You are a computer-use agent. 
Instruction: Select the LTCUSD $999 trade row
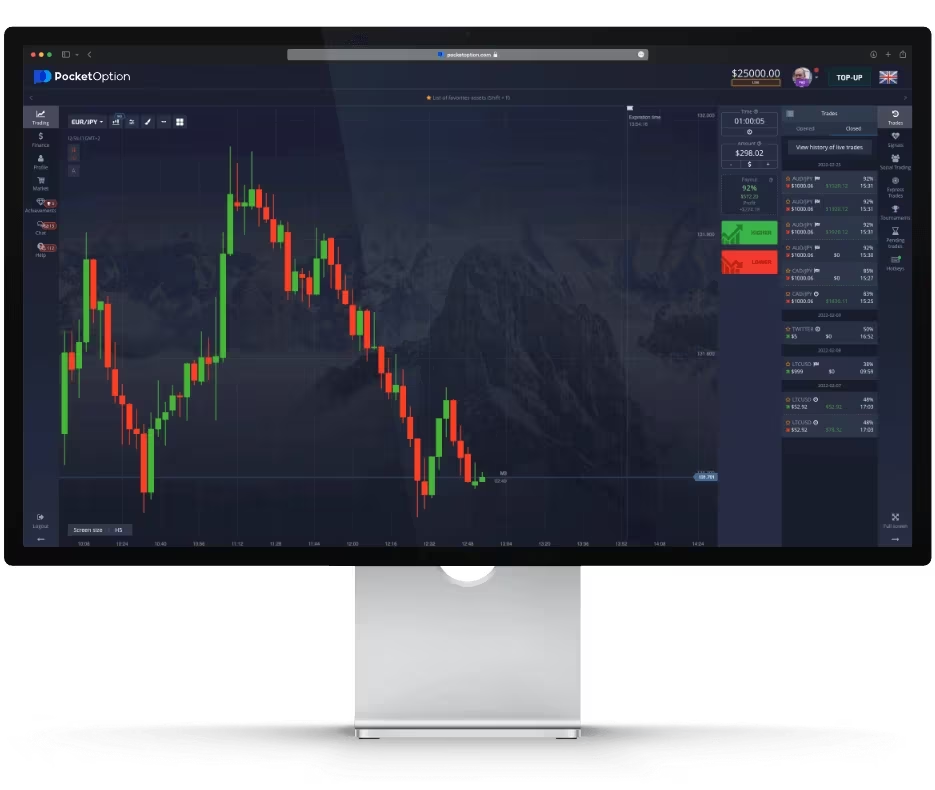(829, 368)
